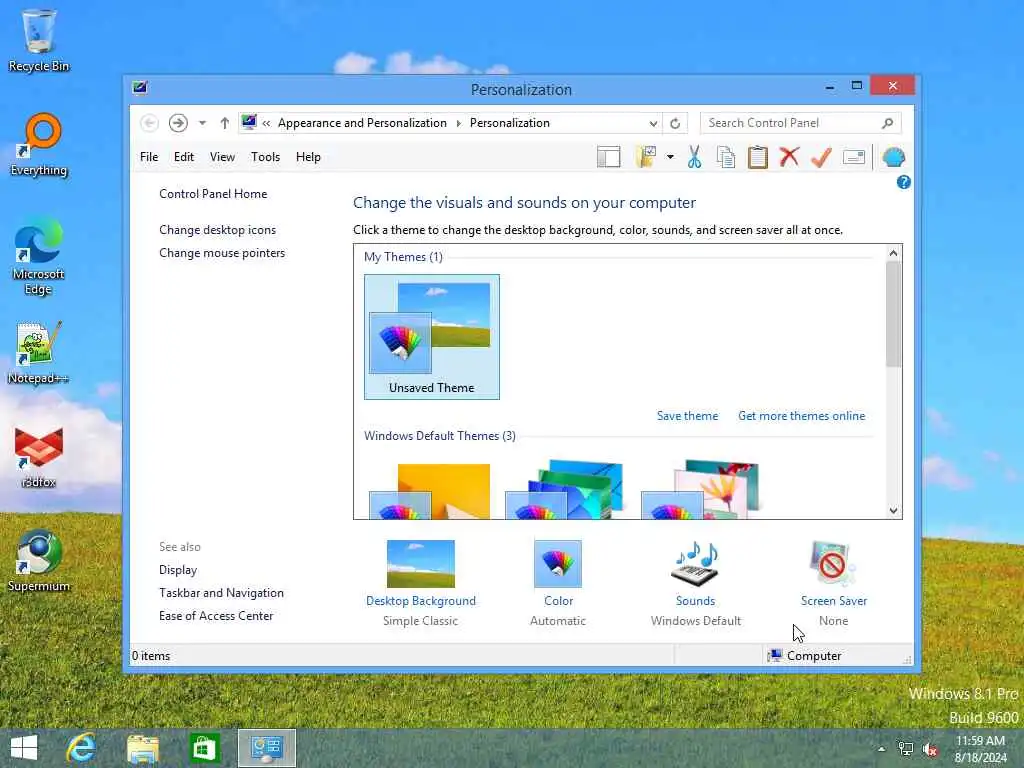Open the Desktop Background settings icon
The width and height of the screenshot is (1024, 768).
[421, 564]
